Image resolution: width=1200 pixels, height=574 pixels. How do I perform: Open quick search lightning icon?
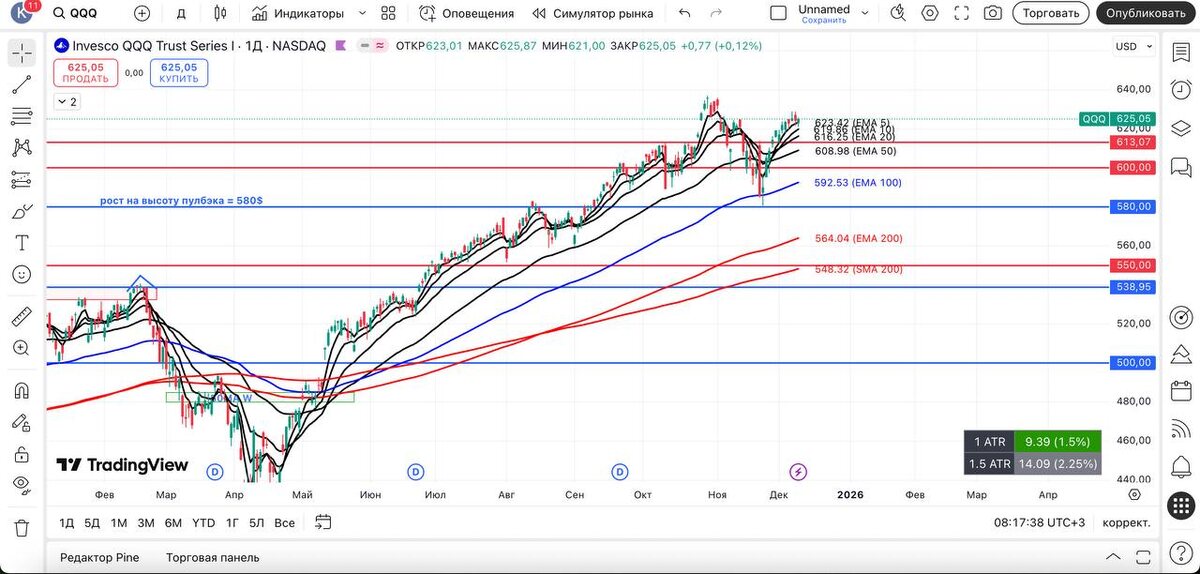[898, 13]
